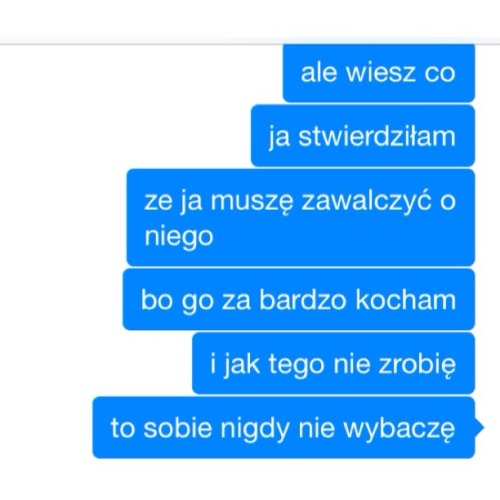The width and height of the screenshot is (500, 500).
Task: Click the word "muszę" in the third bubble
Action: (x=252, y=202)
